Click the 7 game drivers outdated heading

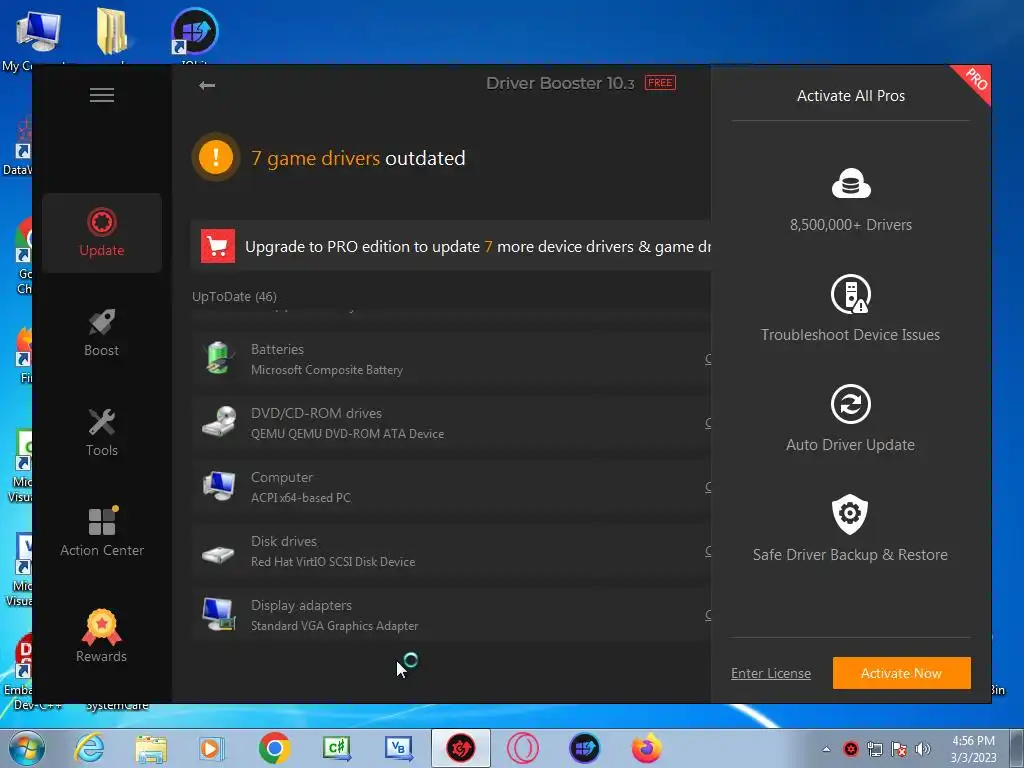(x=359, y=158)
